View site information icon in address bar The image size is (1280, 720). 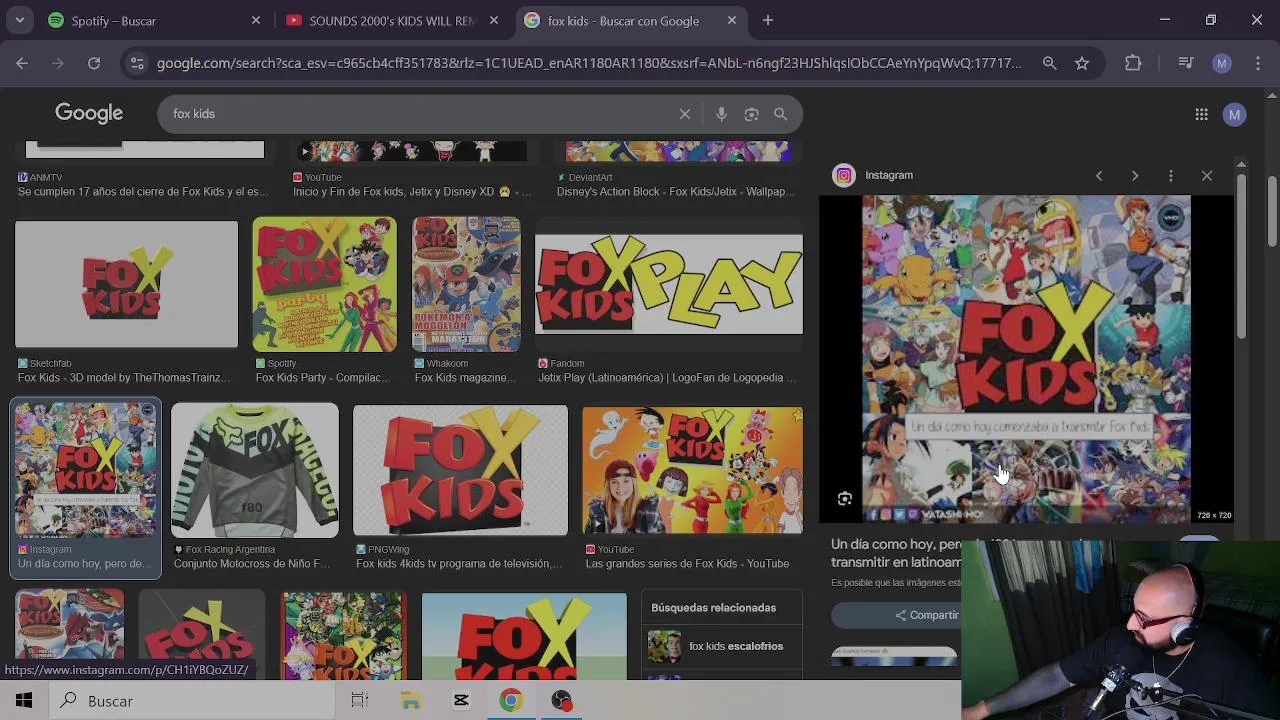pyautogui.click(x=138, y=63)
